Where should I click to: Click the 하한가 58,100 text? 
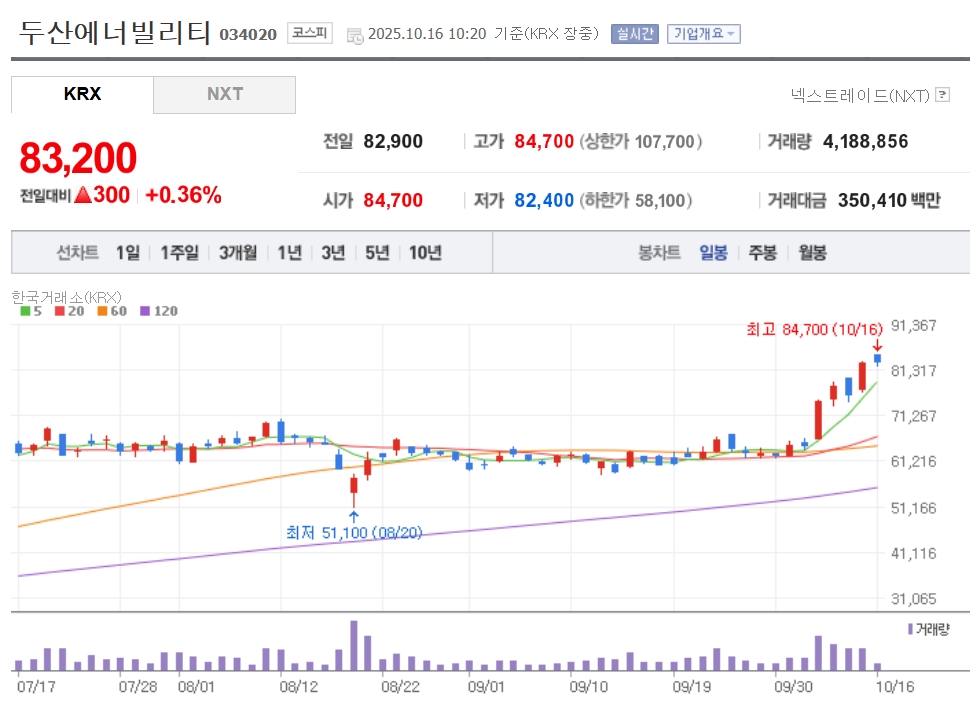(635, 200)
